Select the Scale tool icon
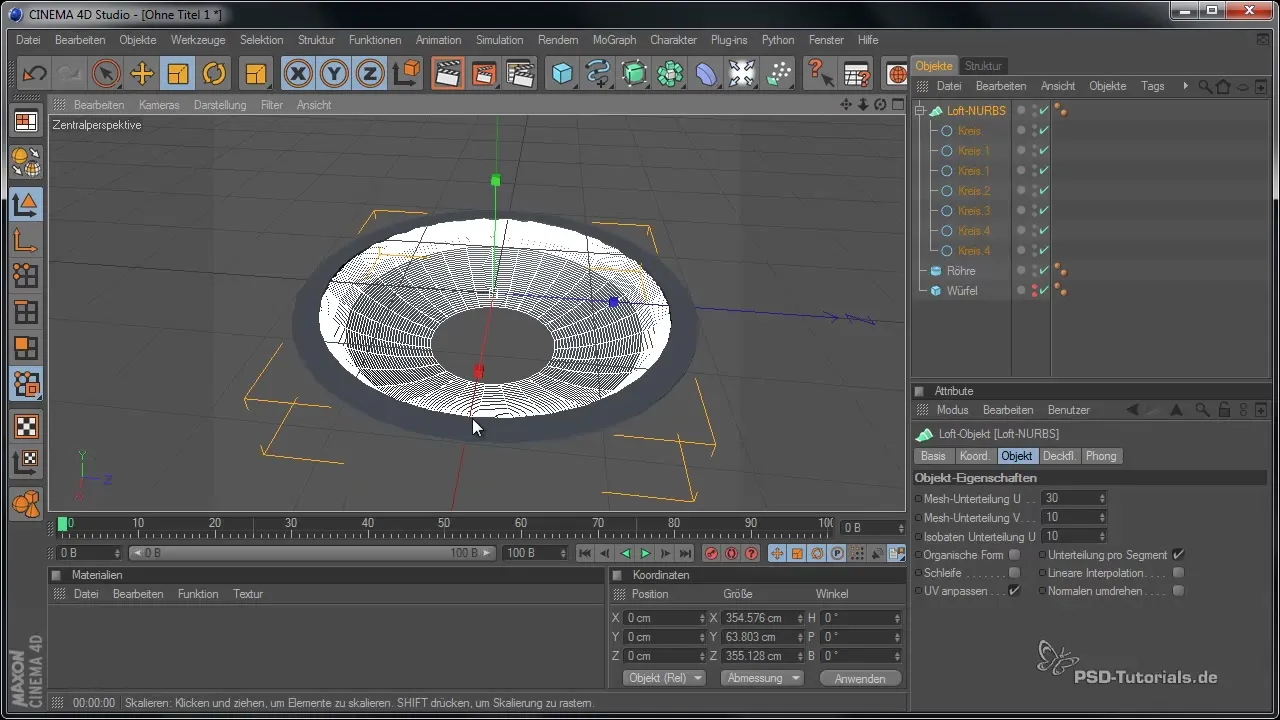Screen dimensions: 1280x720 [x=178, y=74]
